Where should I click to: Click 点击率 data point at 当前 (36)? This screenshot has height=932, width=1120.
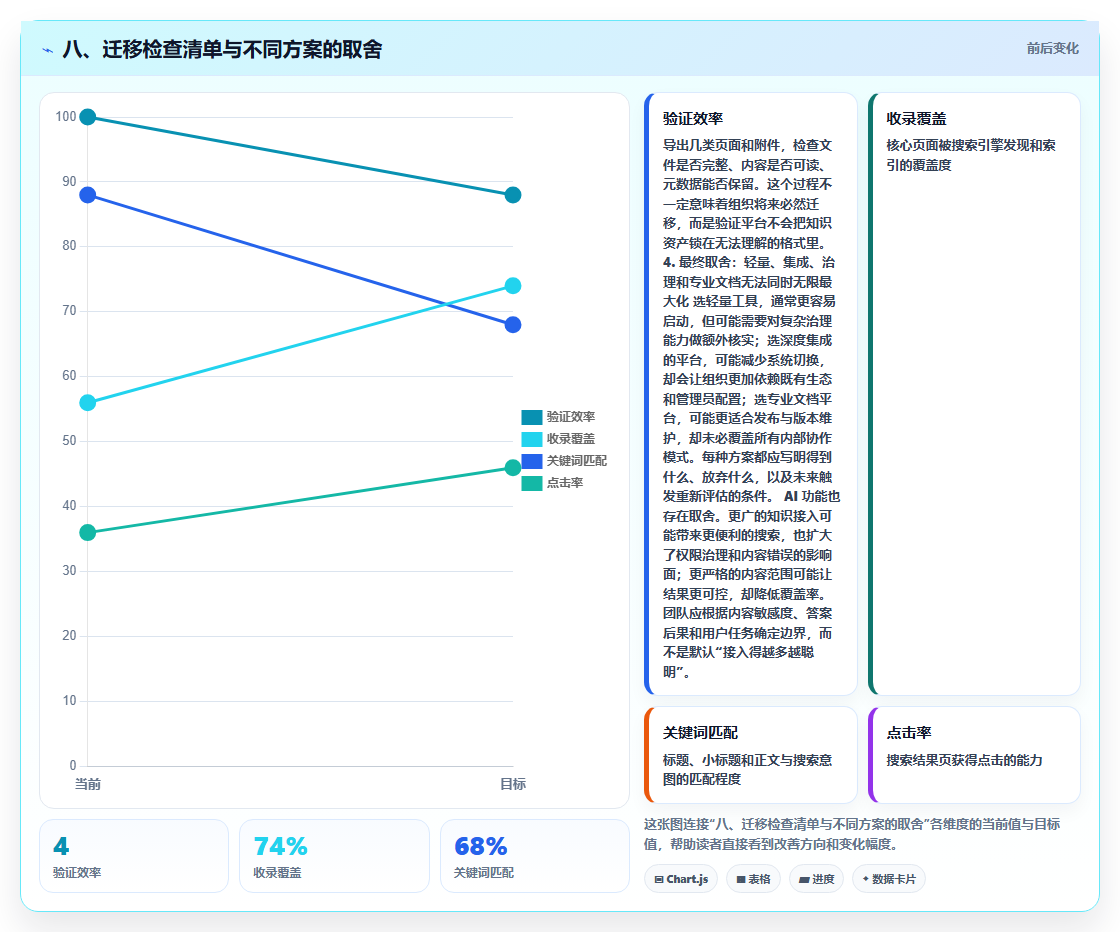[87, 533]
